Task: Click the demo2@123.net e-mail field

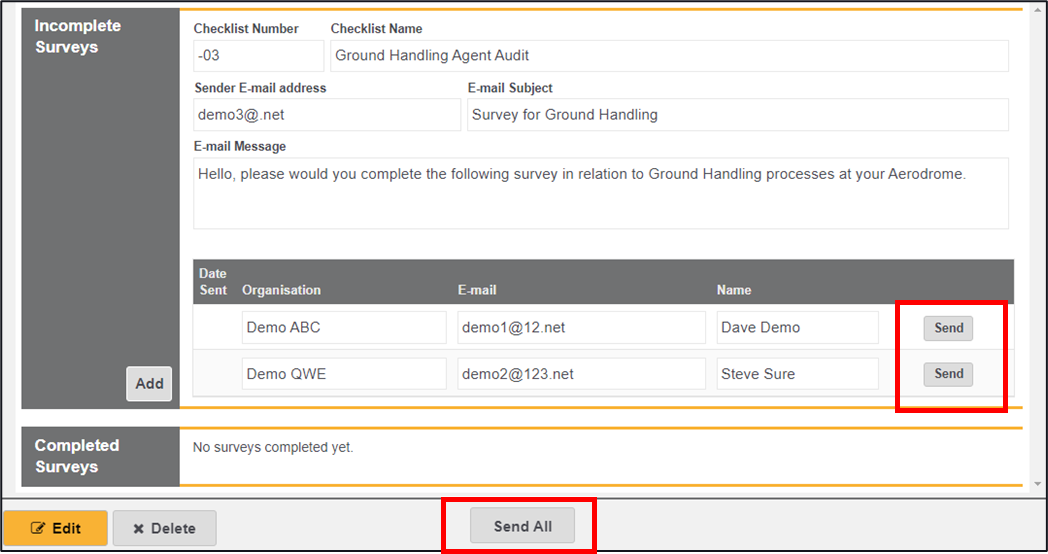Action: pyautogui.click(x=581, y=374)
